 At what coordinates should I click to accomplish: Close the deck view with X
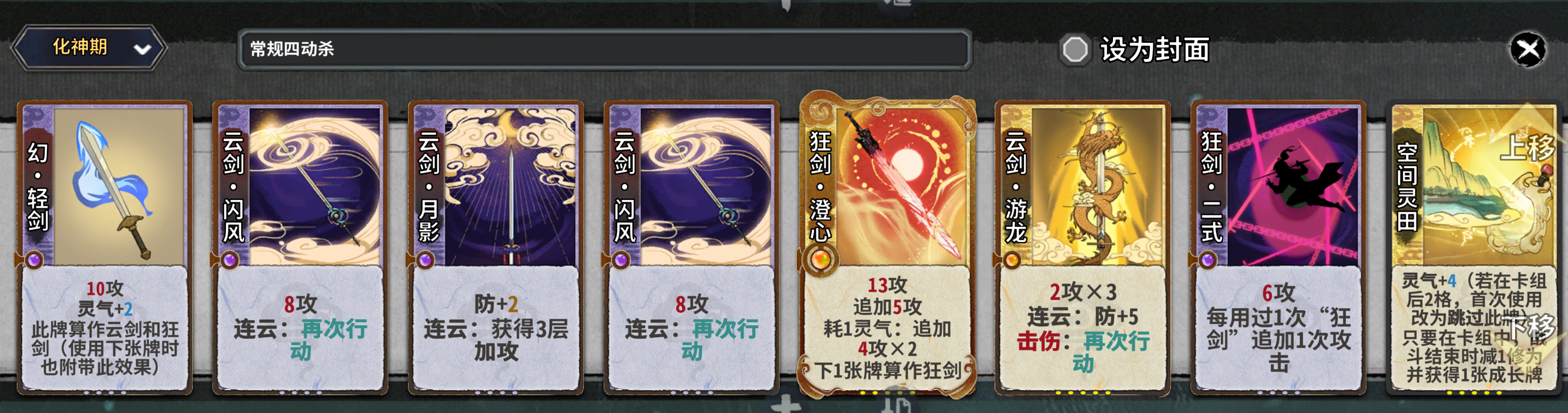pos(1528,50)
